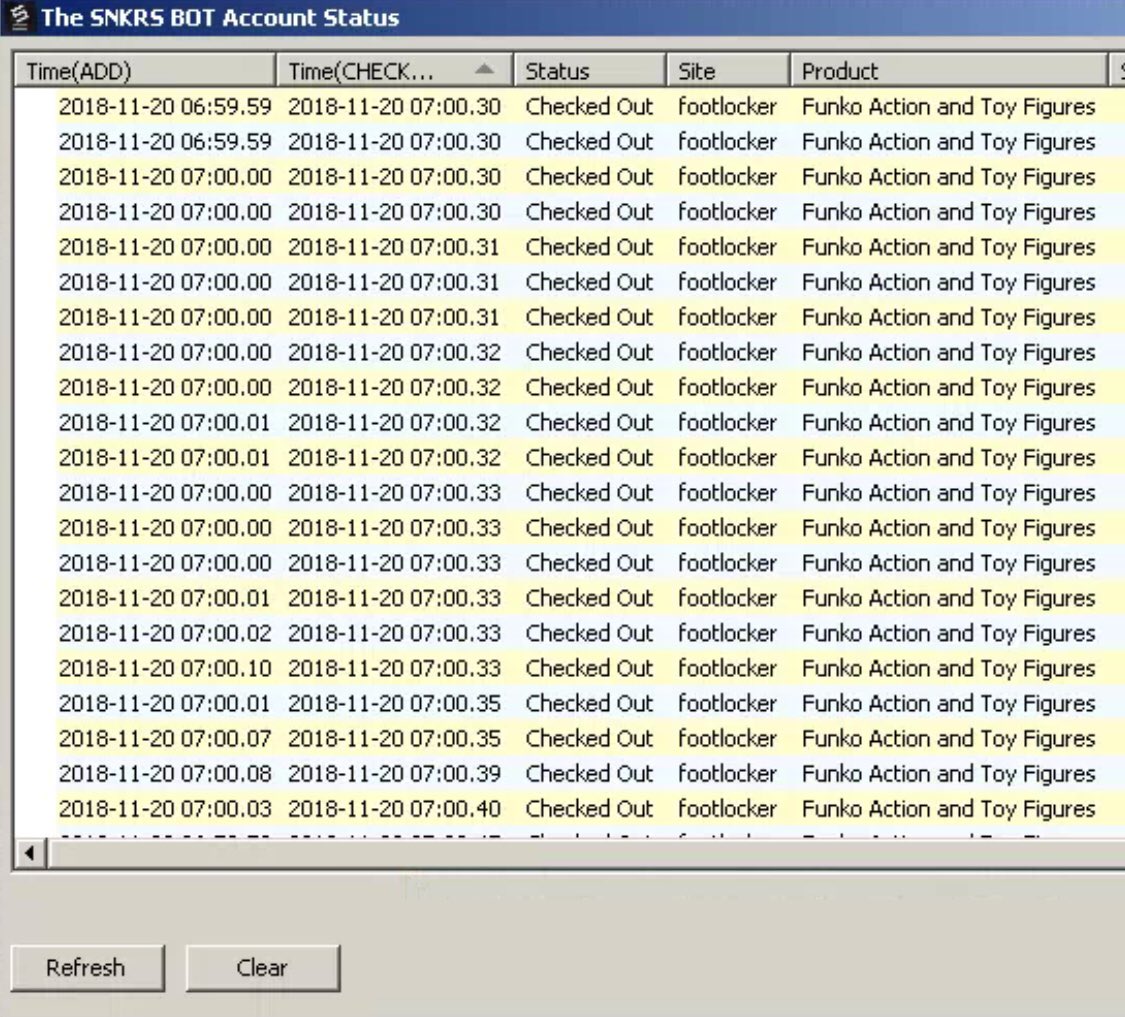Sort by the Site column header
Viewport: 1125px width, 1017px height.
click(728, 71)
